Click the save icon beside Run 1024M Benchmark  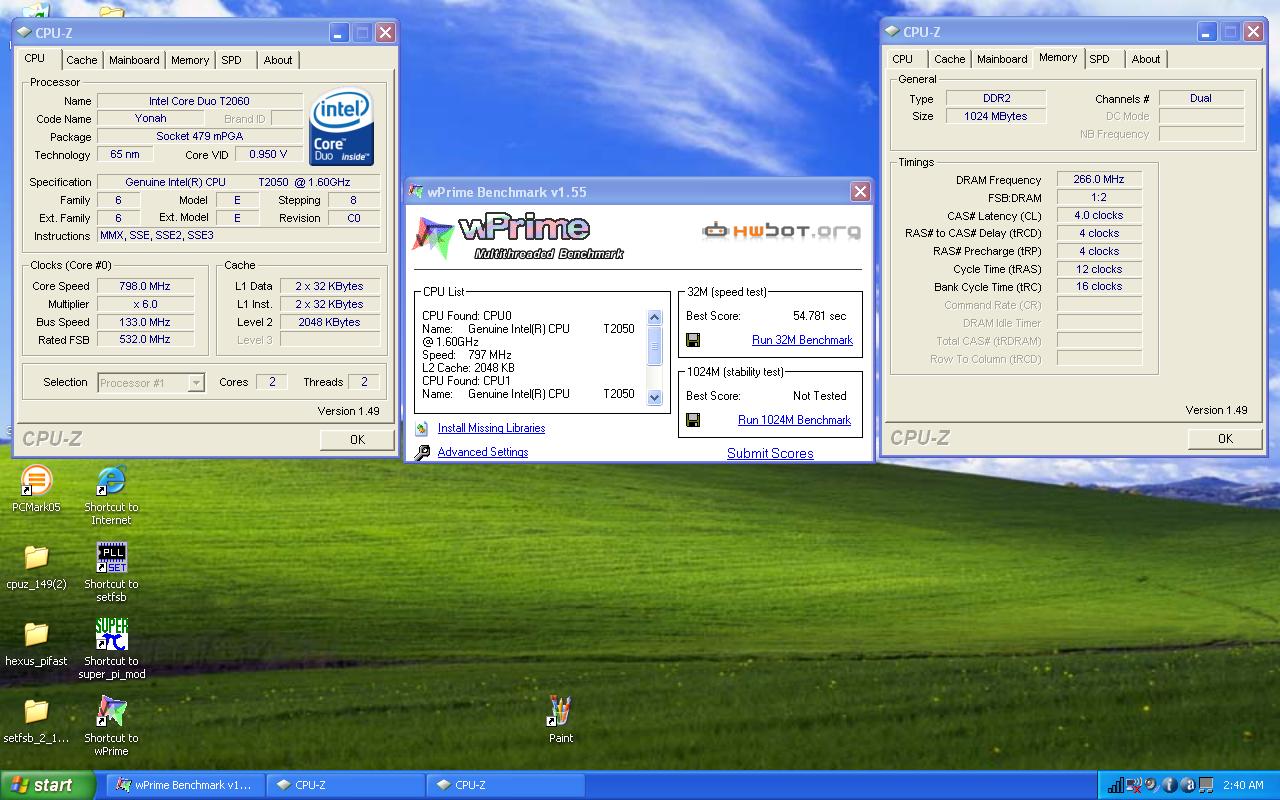[x=693, y=420]
